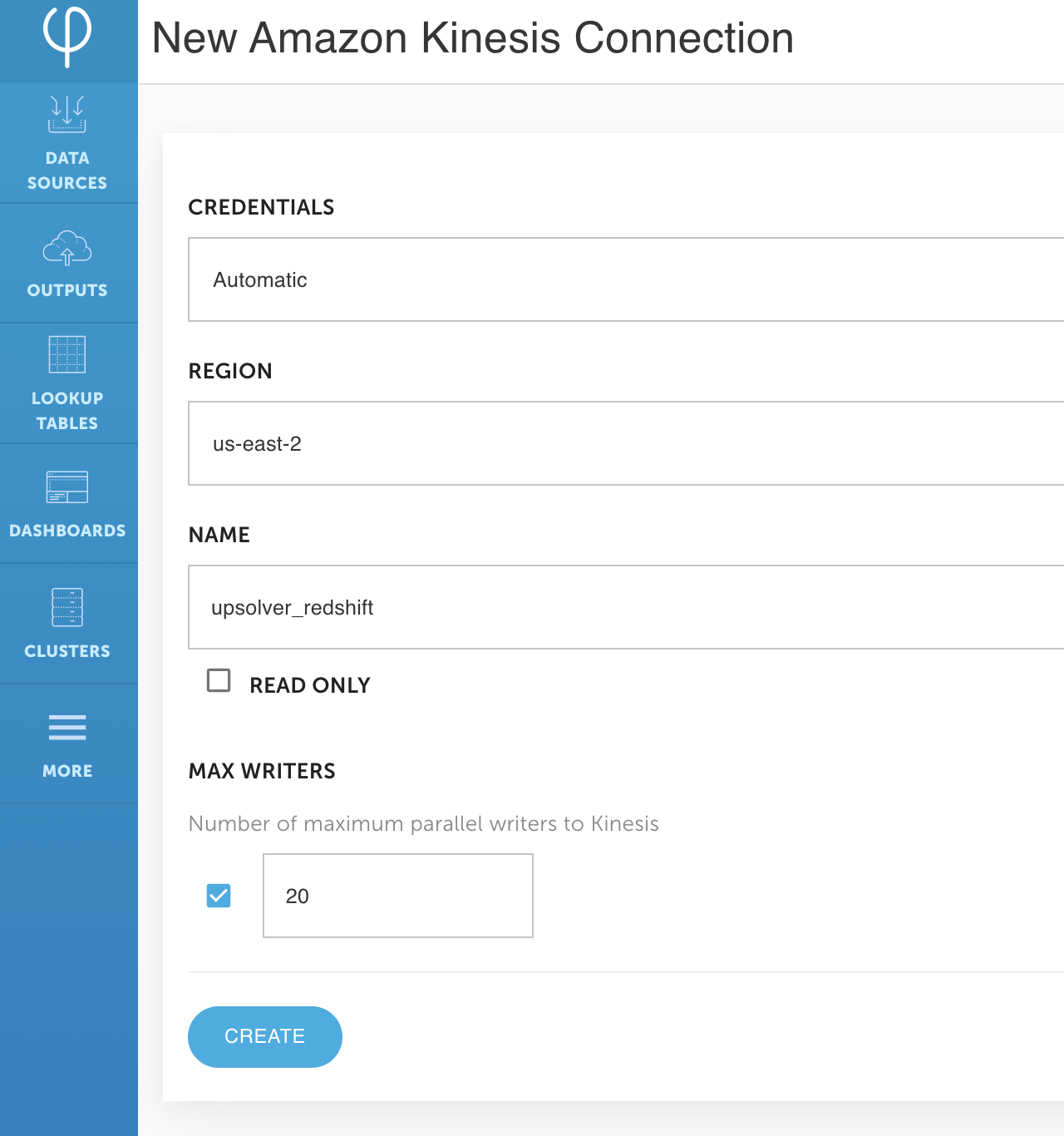Screen dimensions: 1064x1136
Task: Open Lookup Tables via its grid icon
Action: 67,354
